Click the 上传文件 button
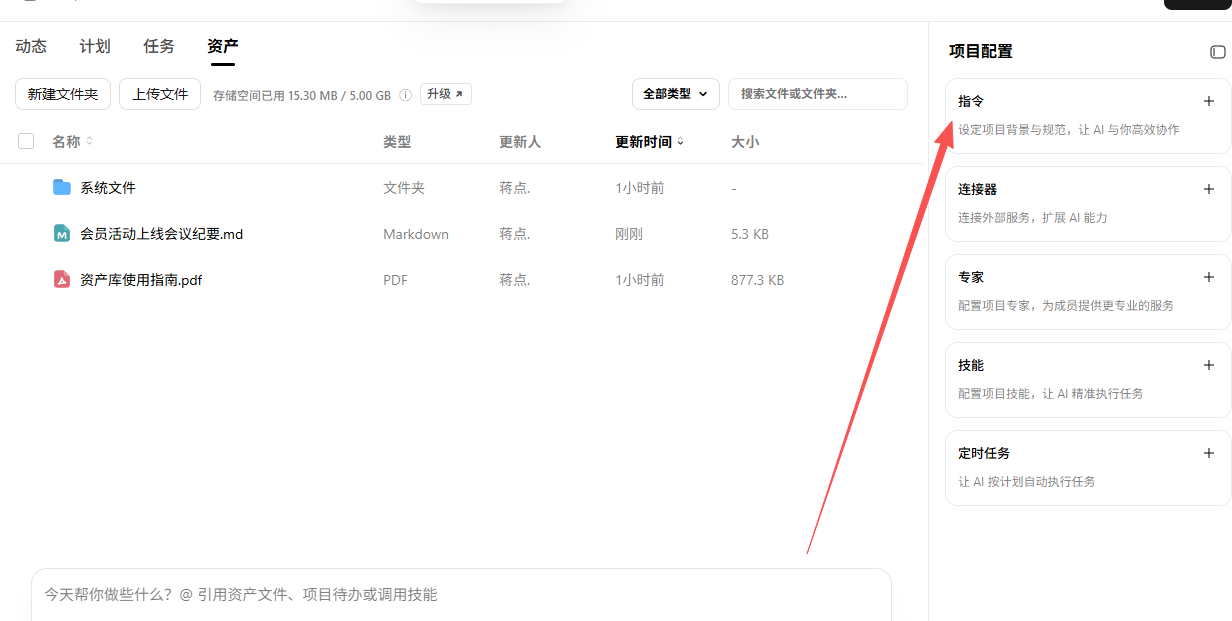 pos(160,94)
